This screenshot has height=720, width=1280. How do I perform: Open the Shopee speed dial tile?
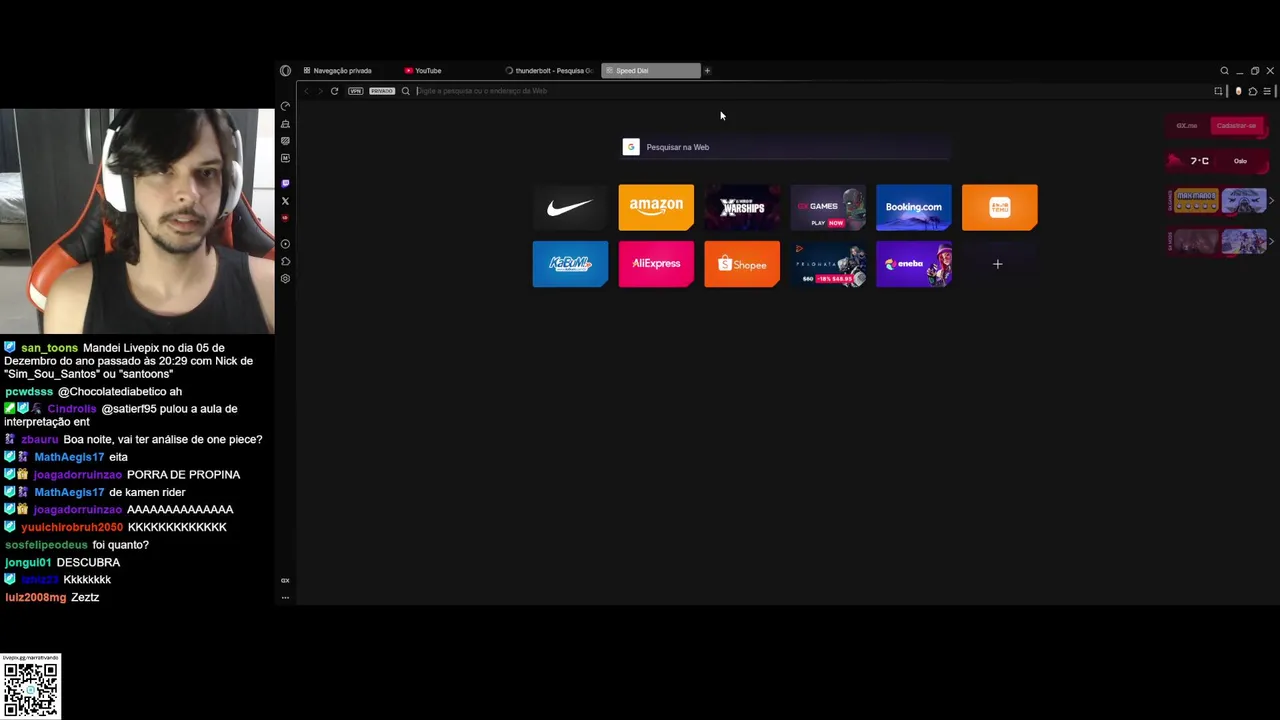click(x=742, y=264)
